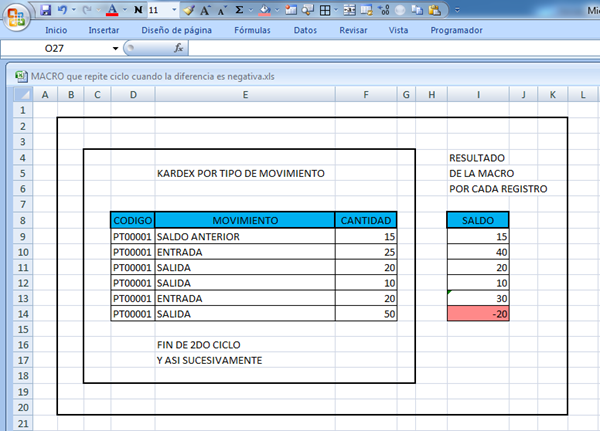Viewport: 600px width, 431px height.
Task: Click the table with pencil icon
Action: tap(366, 10)
